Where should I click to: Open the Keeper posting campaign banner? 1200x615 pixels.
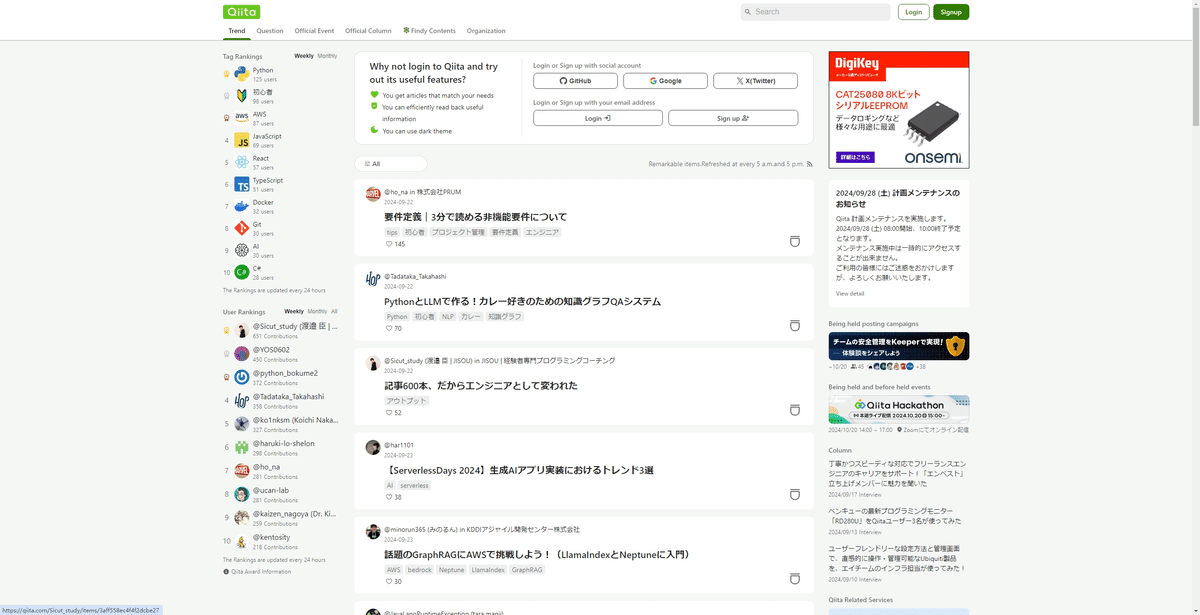(x=899, y=346)
